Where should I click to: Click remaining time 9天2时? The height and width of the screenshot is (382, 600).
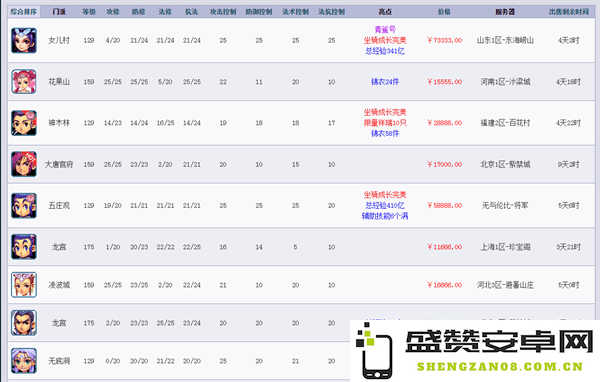tap(569, 164)
